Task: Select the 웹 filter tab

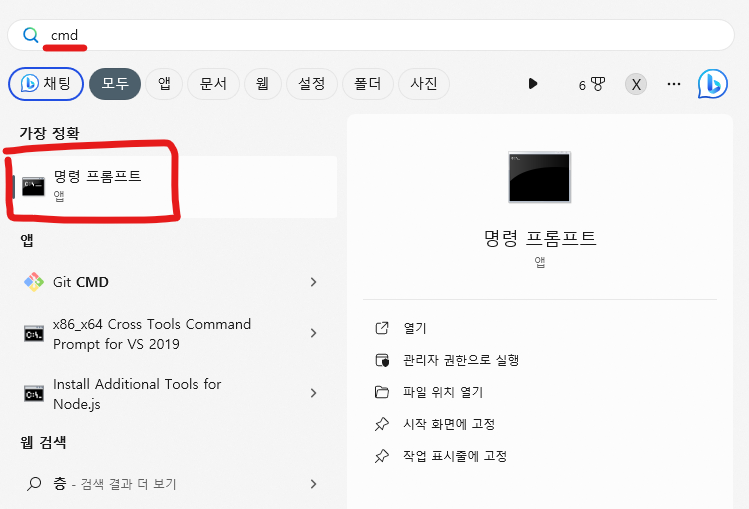Action: (x=262, y=84)
